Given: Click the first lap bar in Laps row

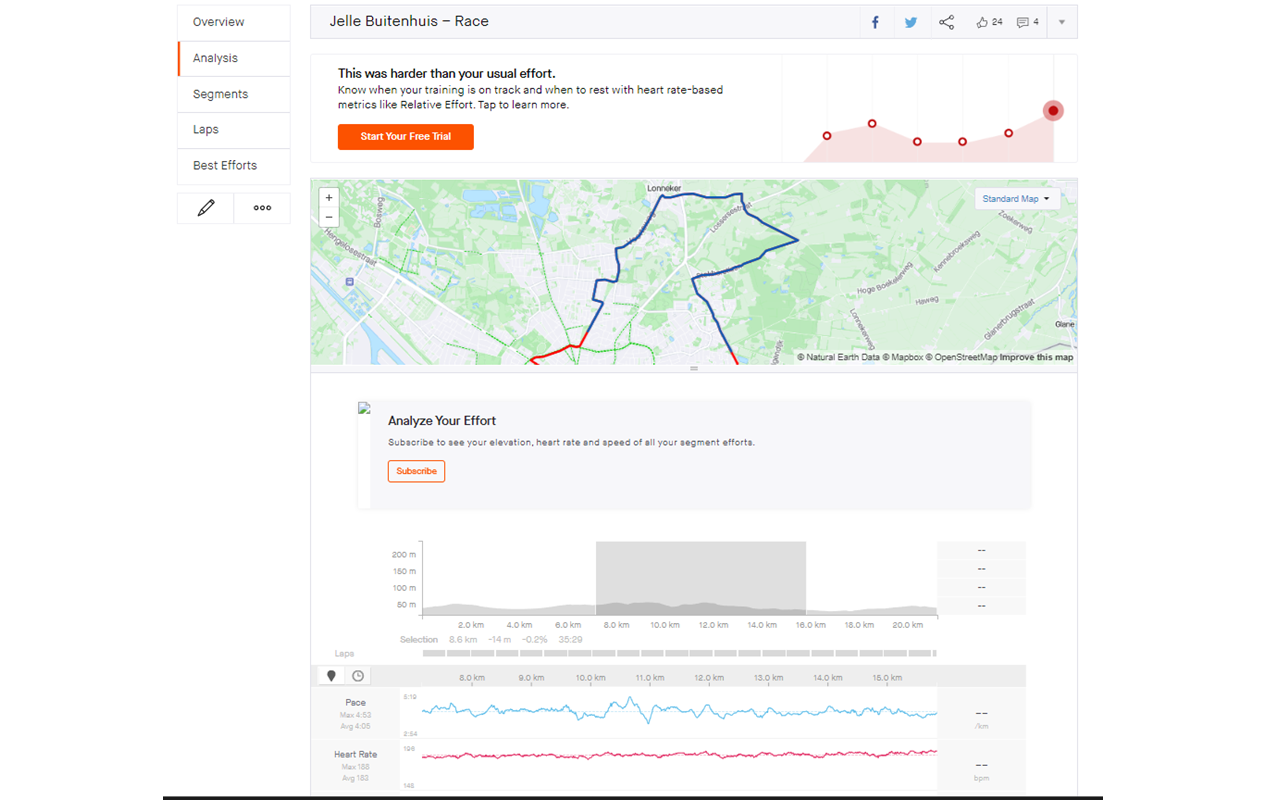Looking at the screenshot, I should [x=433, y=653].
